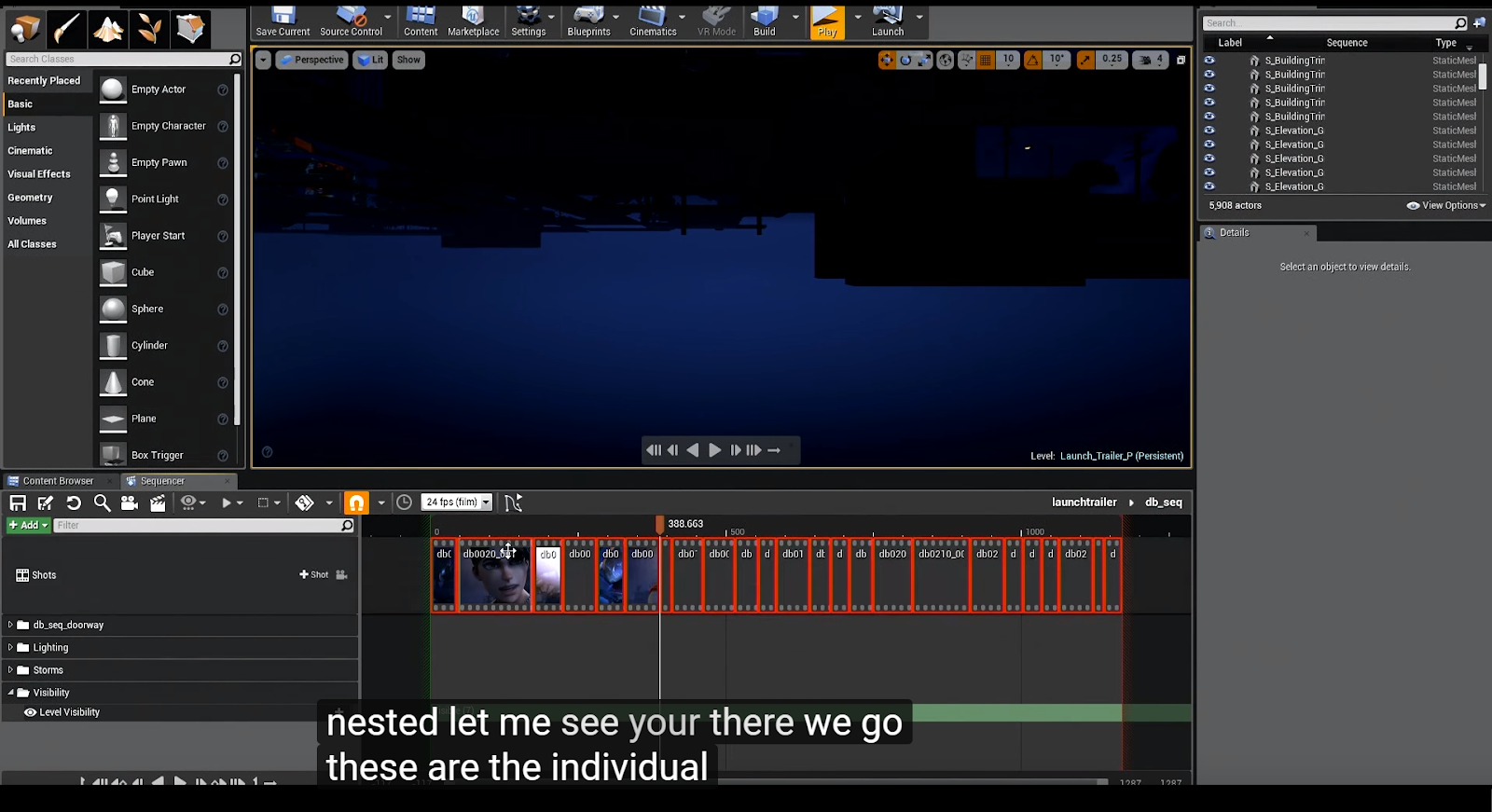Expand the db_seq_doorway folder

point(10,625)
